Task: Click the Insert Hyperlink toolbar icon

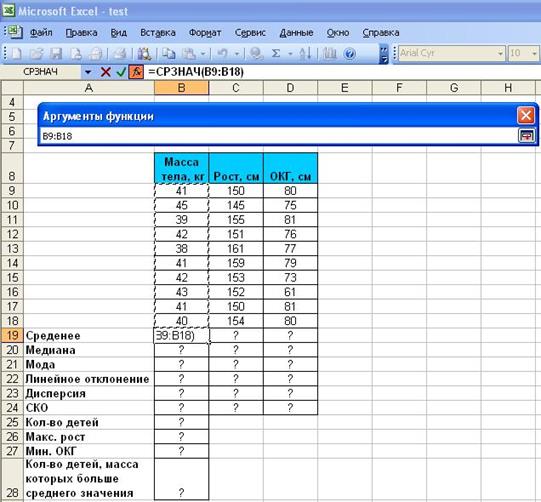Action: tap(256, 54)
